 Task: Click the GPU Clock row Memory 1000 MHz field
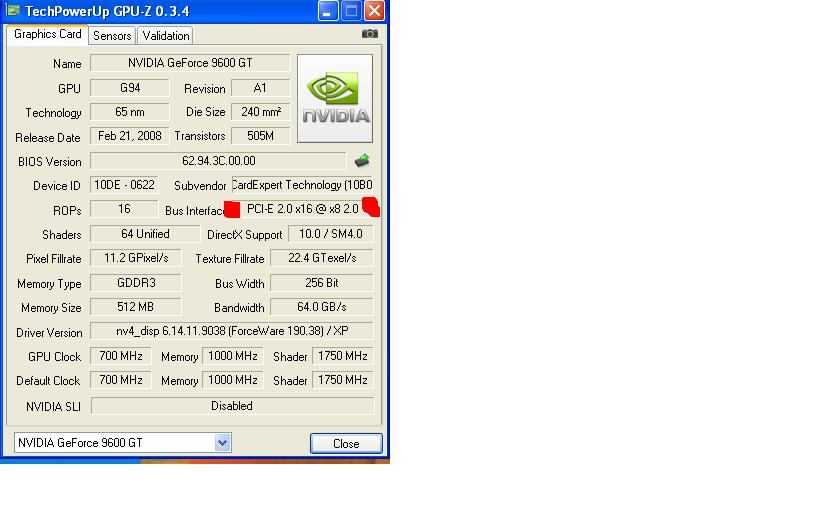click(232, 356)
